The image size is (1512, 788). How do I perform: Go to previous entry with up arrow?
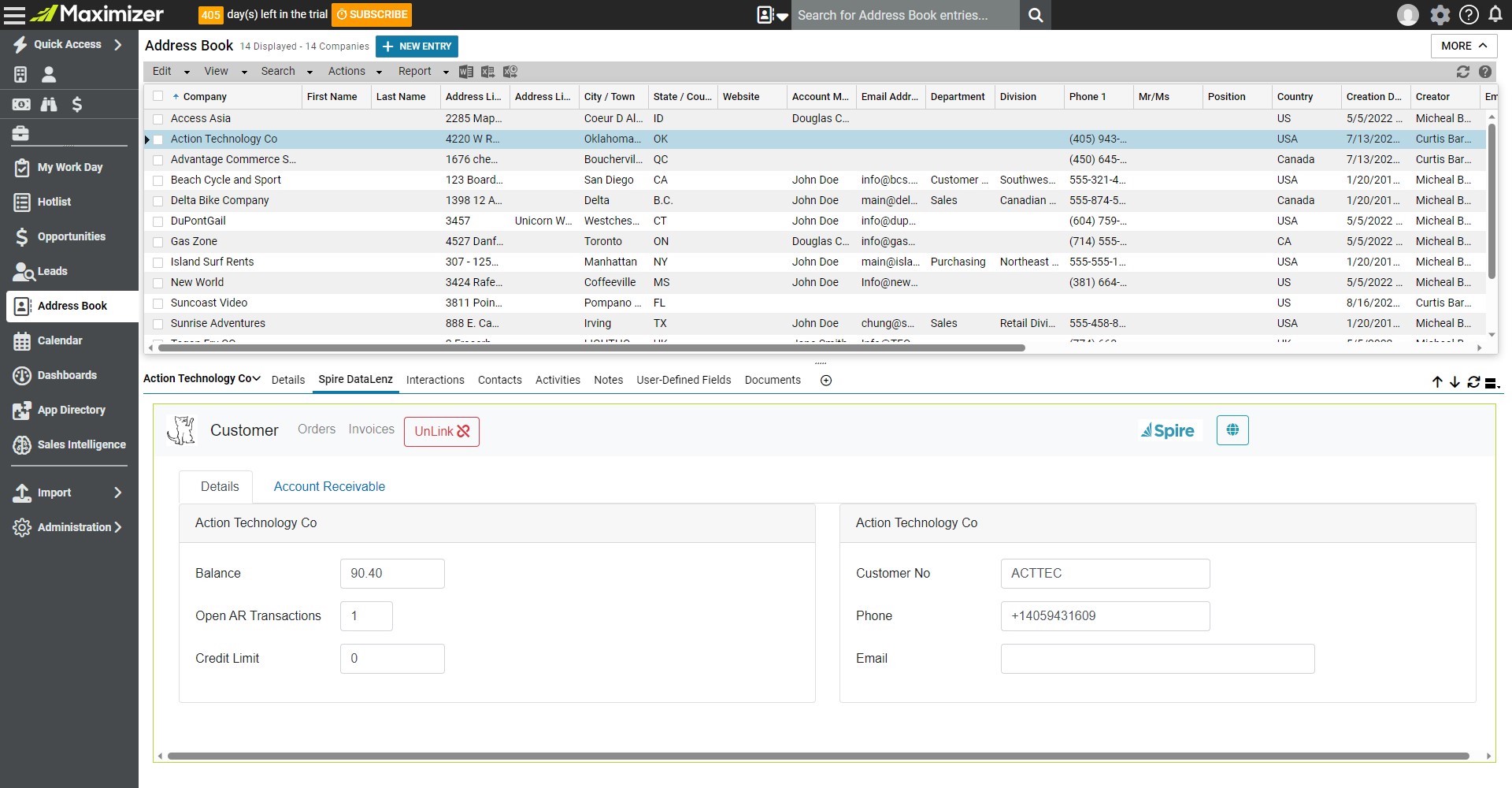pos(1437,382)
